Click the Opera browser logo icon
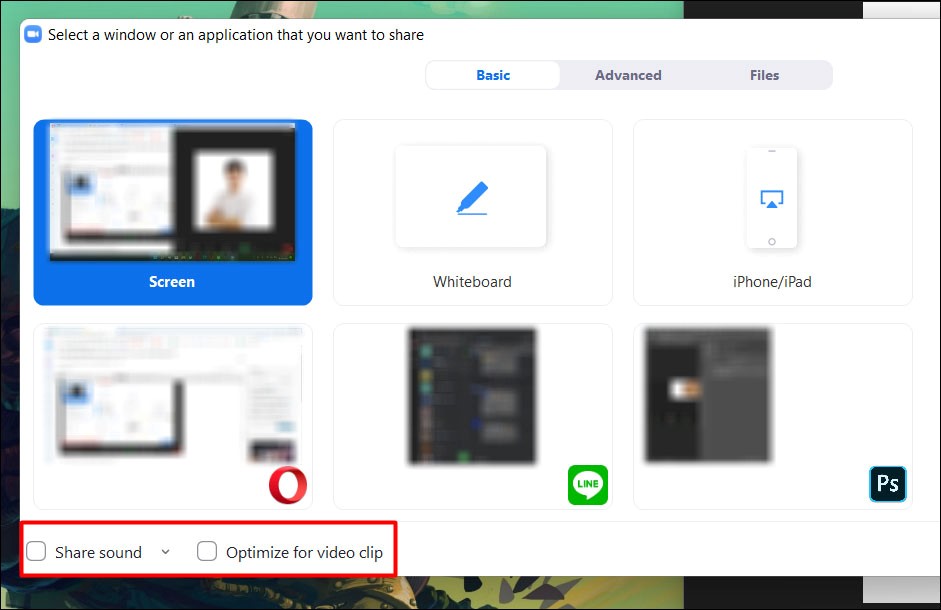941x610 pixels. click(288, 485)
